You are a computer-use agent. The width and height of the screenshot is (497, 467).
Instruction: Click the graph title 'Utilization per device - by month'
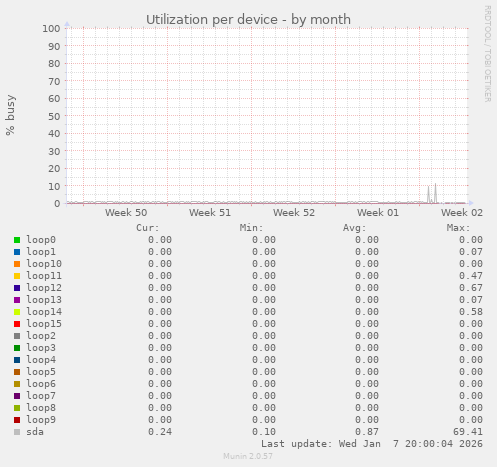(x=248, y=19)
